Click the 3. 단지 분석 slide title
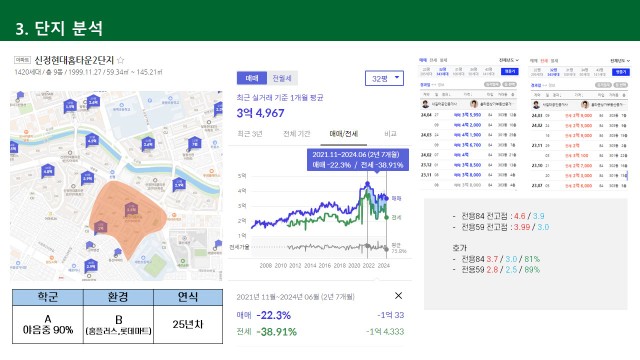This screenshot has width=640, height=360. (59, 29)
